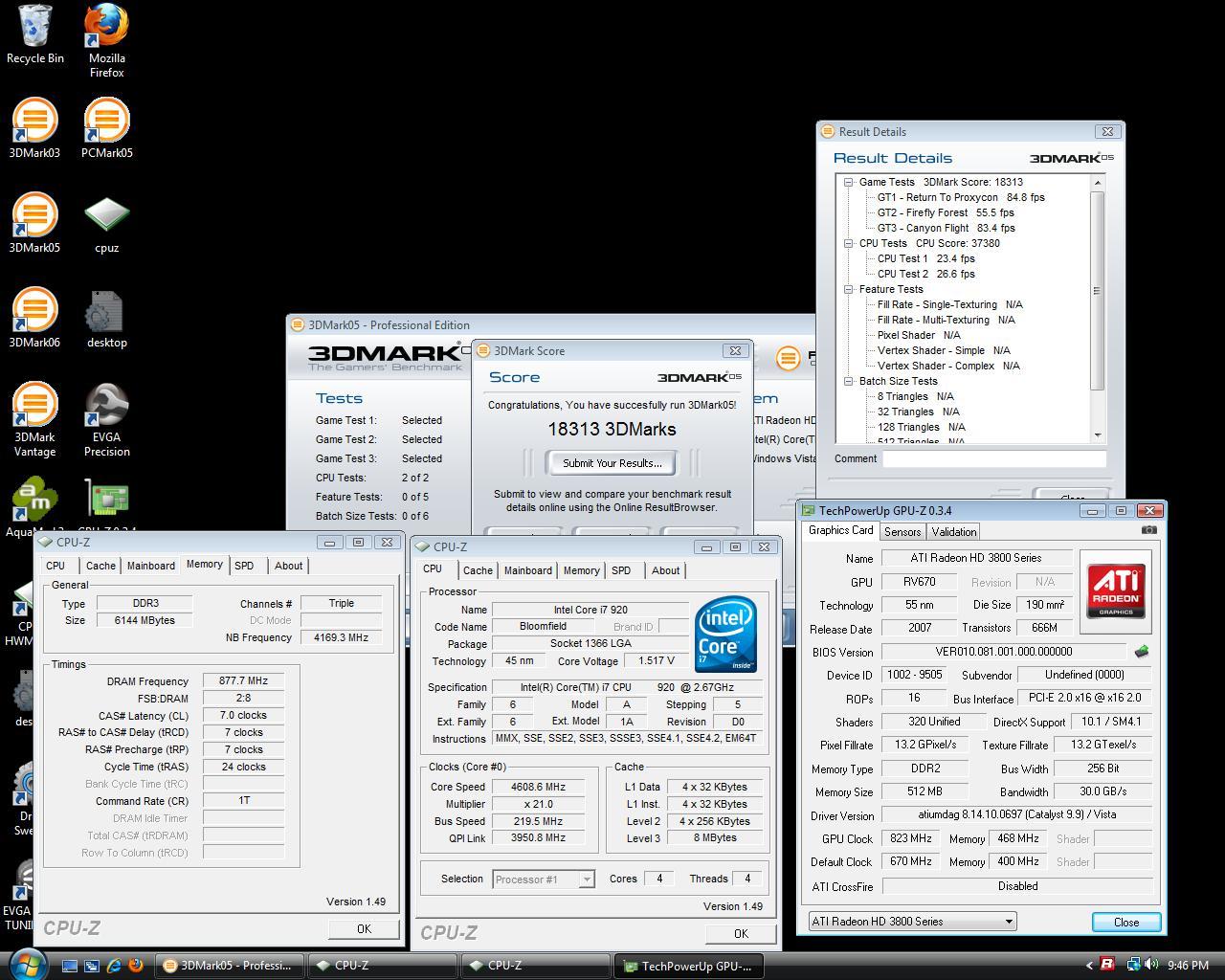Open the desktop gear file icon
1225x980 pixels.
point(106,318)
